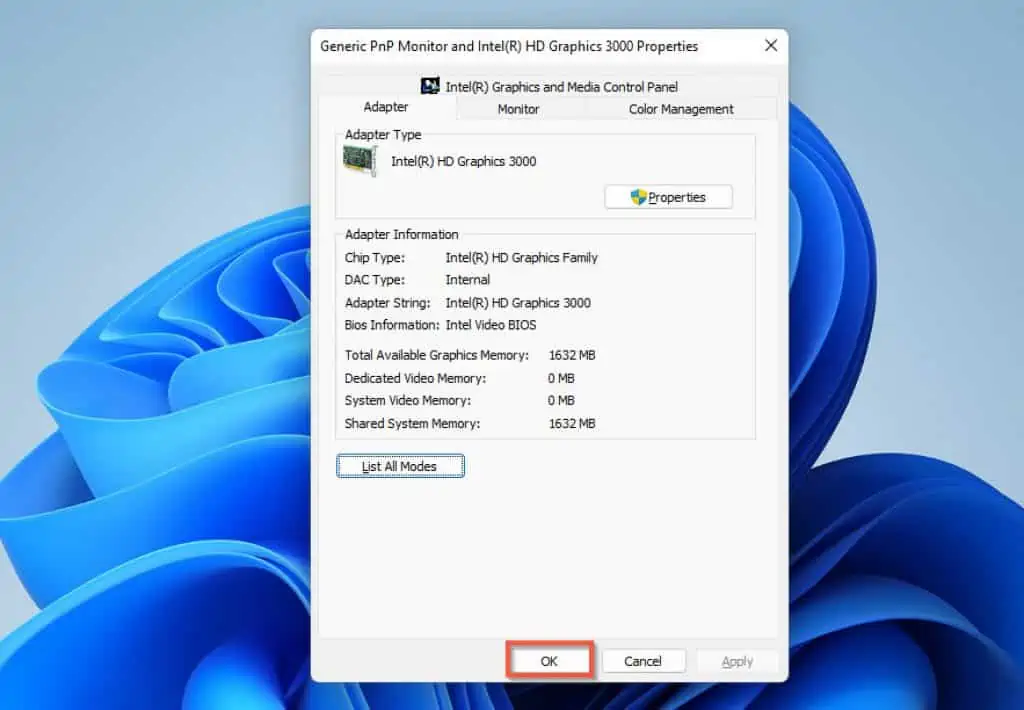Click the graphics card adapter icon
This screenshot has height=710, width=1024.
[x=360, y=159]
